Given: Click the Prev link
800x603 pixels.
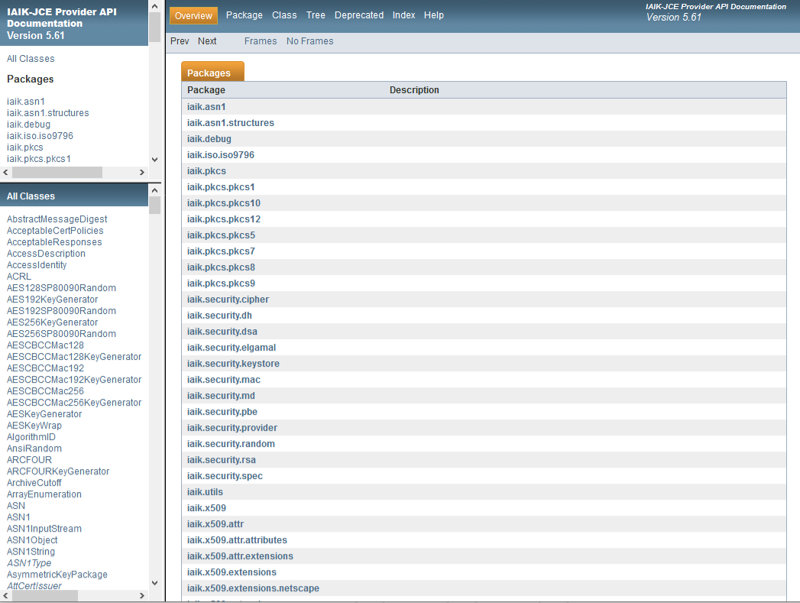Looking at the screenshot, I should (180, 41).
